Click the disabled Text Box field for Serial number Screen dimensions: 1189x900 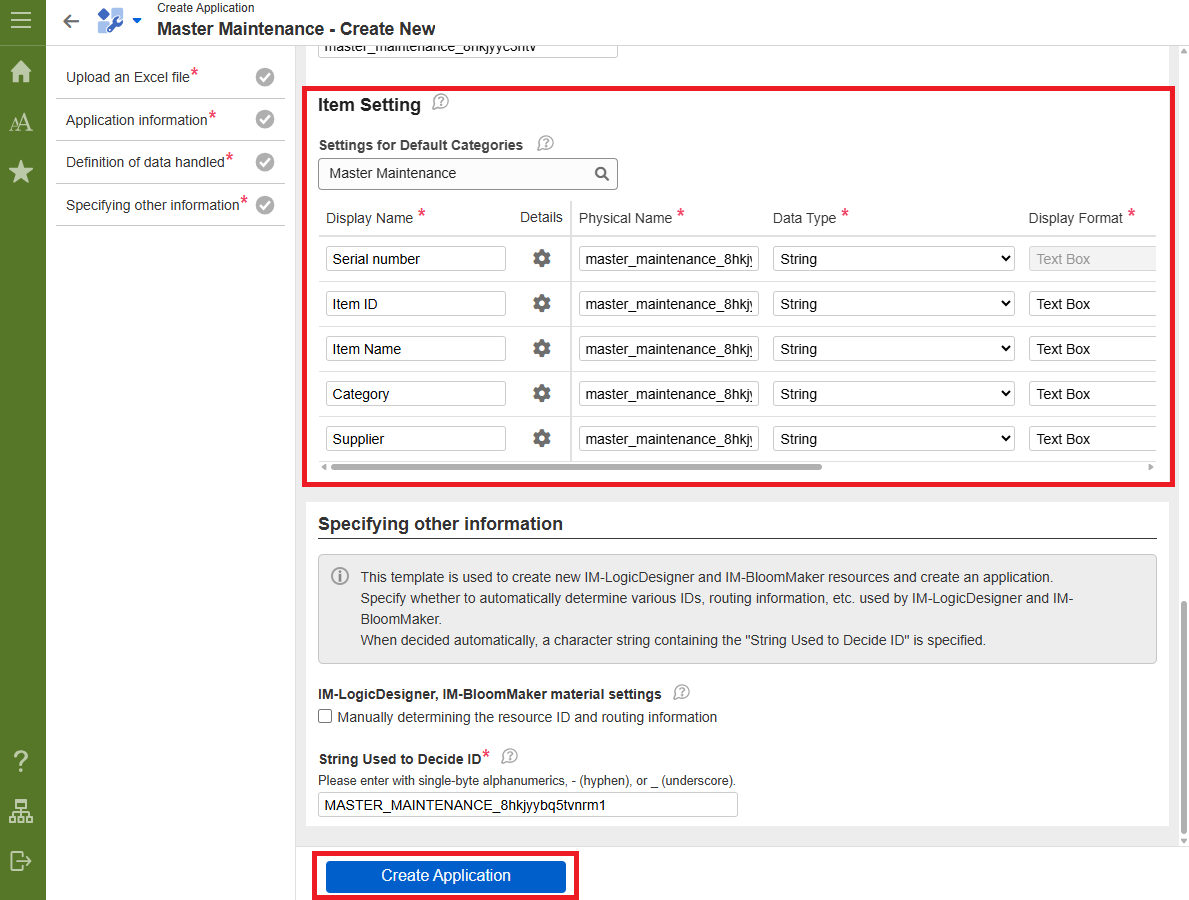coord(1093,259)
